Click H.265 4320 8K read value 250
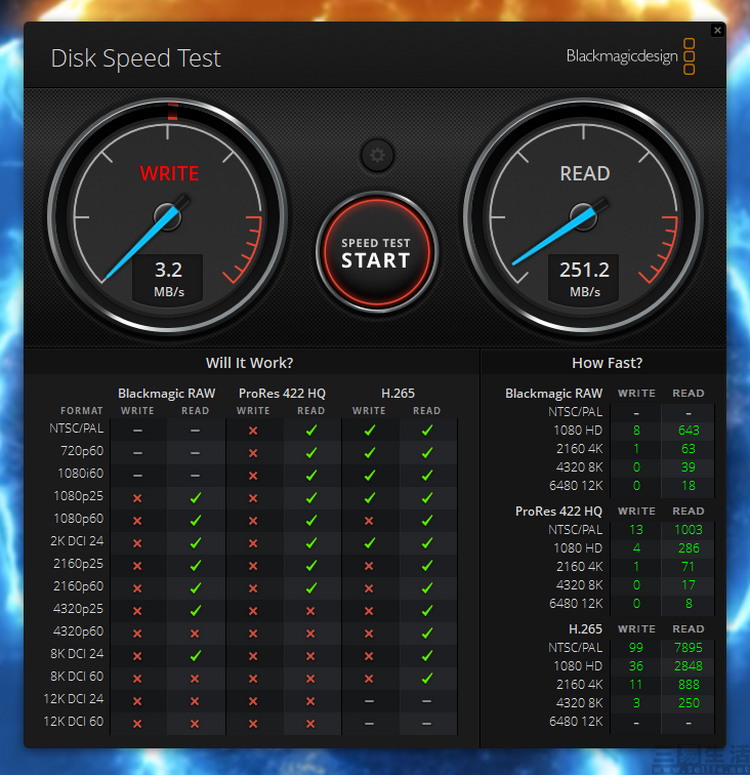750x775 pixels. point(688,703)
